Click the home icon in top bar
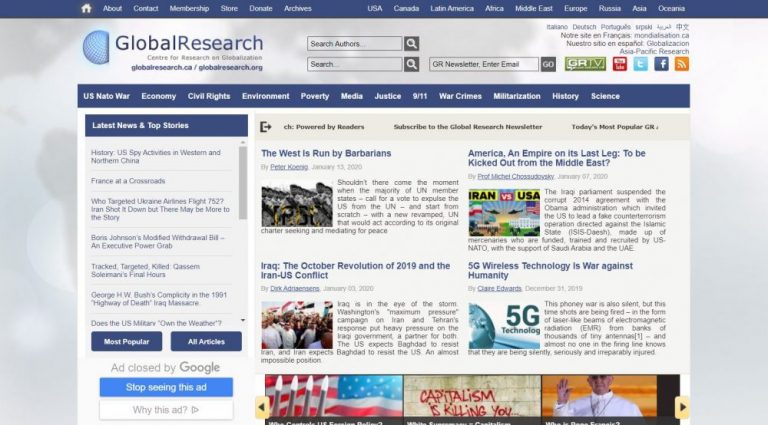The width and height of the screenshot is (768, 425). 86,8
